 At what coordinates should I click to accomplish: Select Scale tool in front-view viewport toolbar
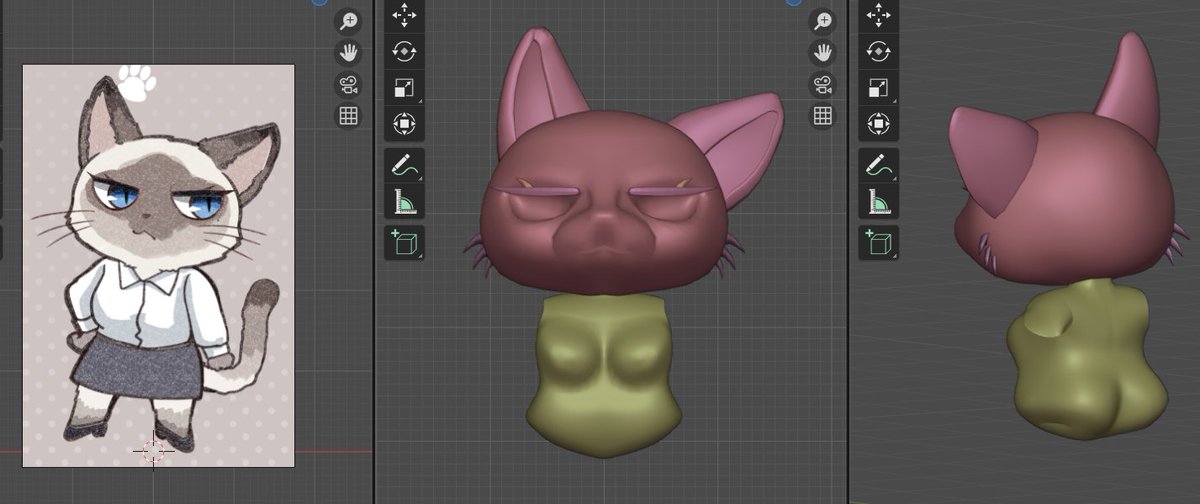coord(404,87)
